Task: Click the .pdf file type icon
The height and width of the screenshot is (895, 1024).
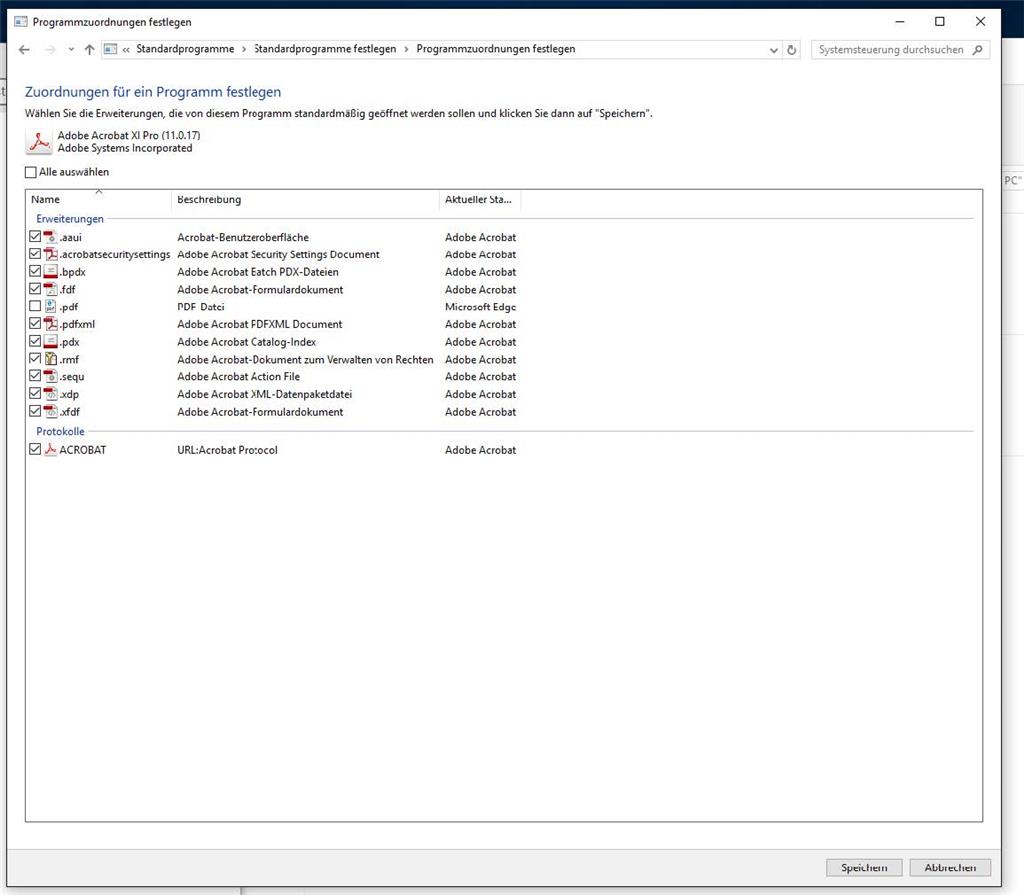Action: [50, 306]
